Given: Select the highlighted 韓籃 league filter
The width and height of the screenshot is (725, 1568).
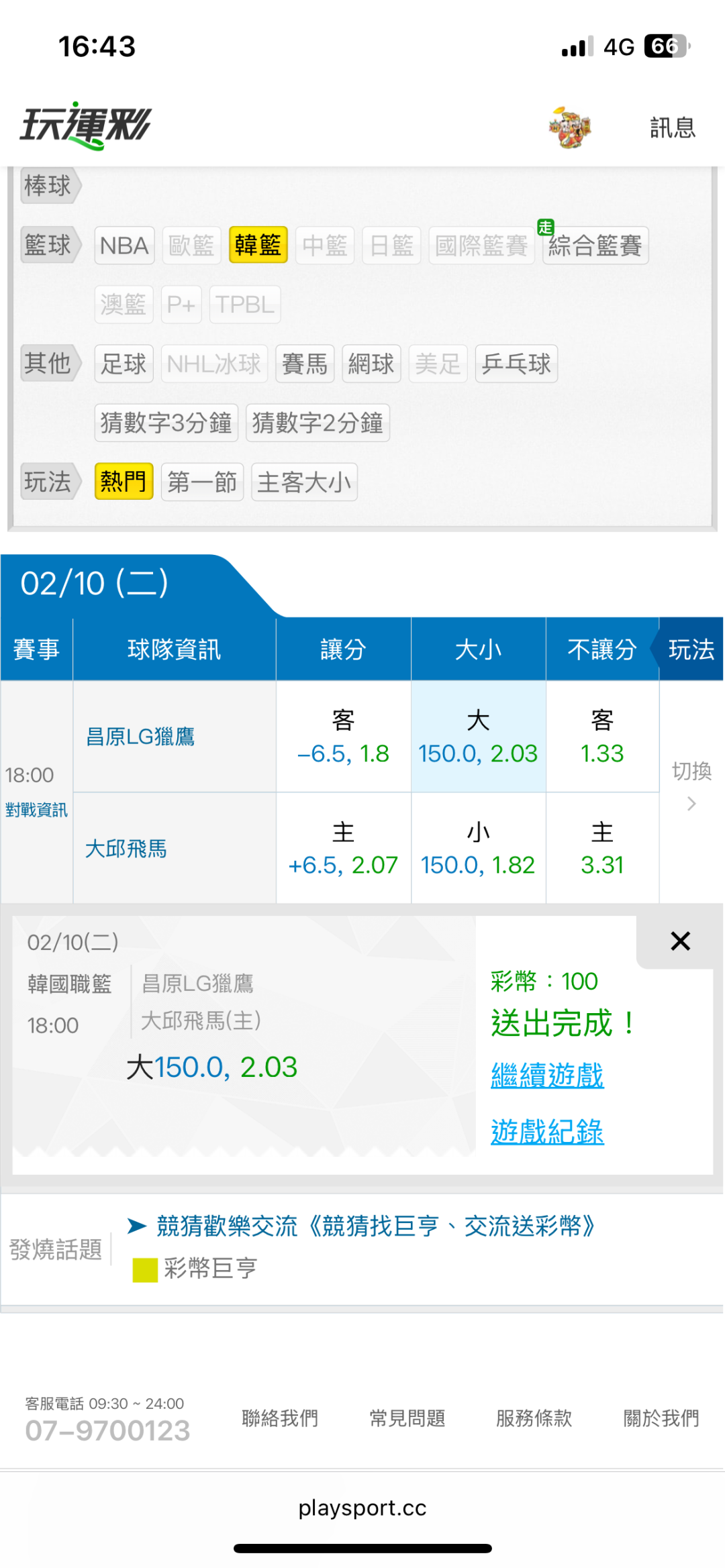Looking at the screenshot, I should [x=258, y=246].
